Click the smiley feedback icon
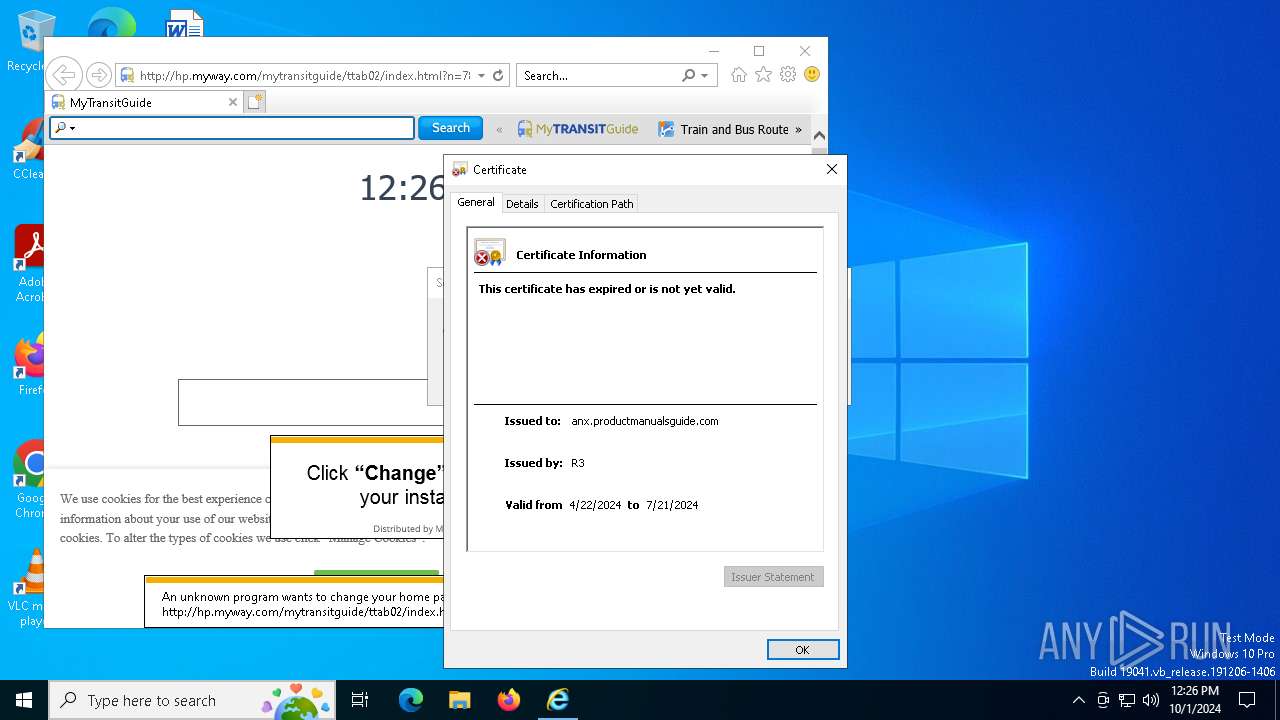1280x720 pixels. [812, 75]
